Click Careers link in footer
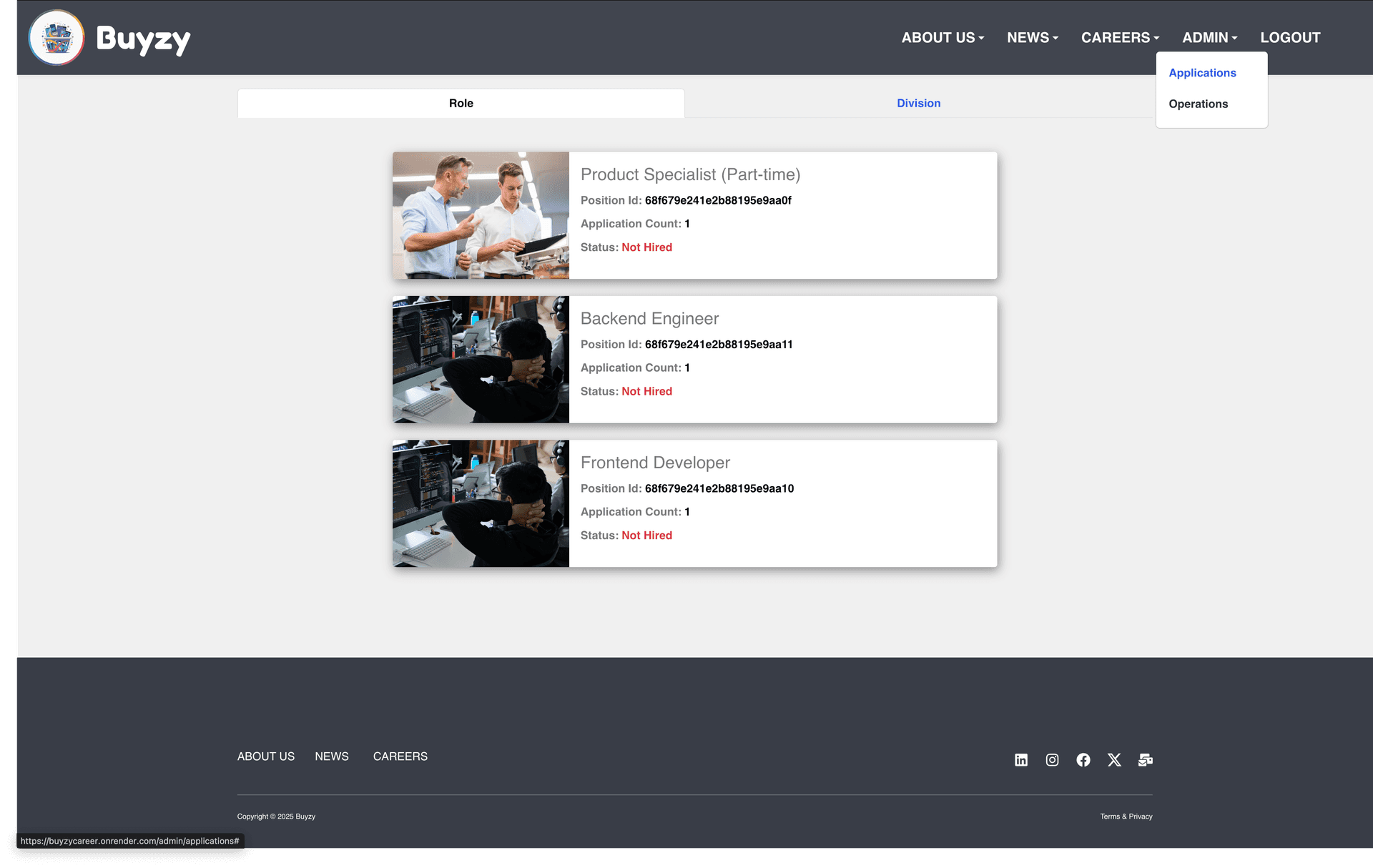Image resolution: width=1373 pixels, height=868 pixels. coord(400,756)
